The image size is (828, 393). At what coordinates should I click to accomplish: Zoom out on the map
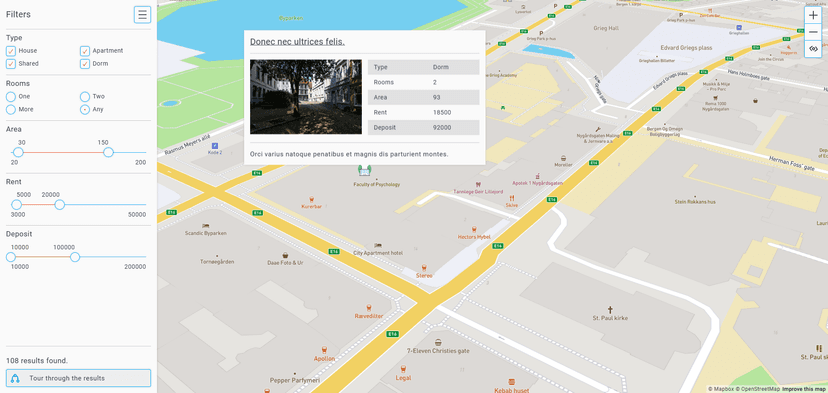pos(813,32)
